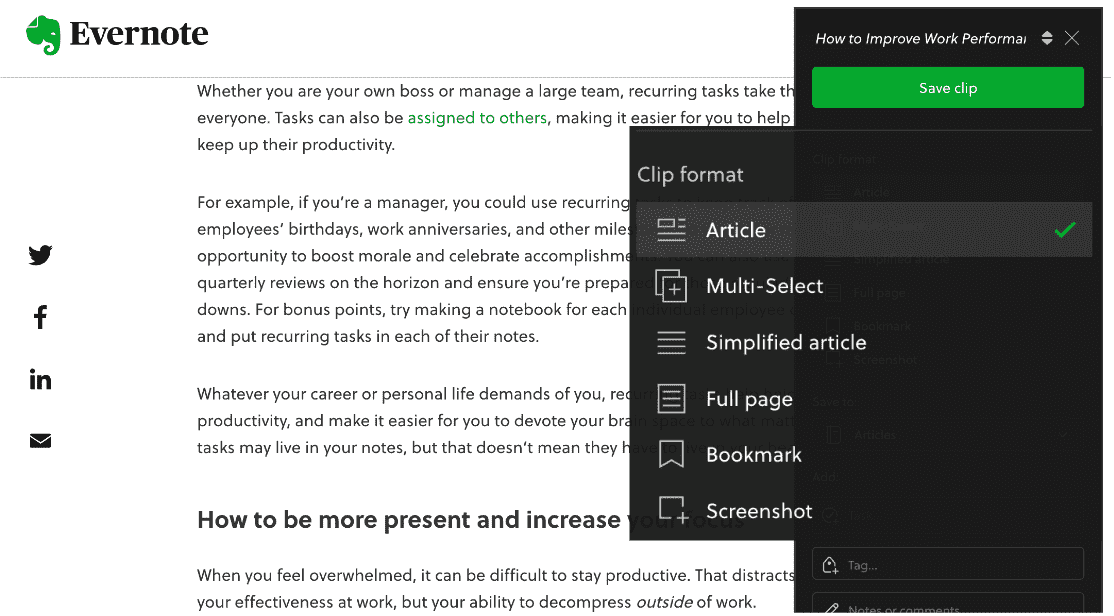Share the article on Twitter
Image resolution: width=1114 pixels, height=616 pixels.
(x=40, y=255)
